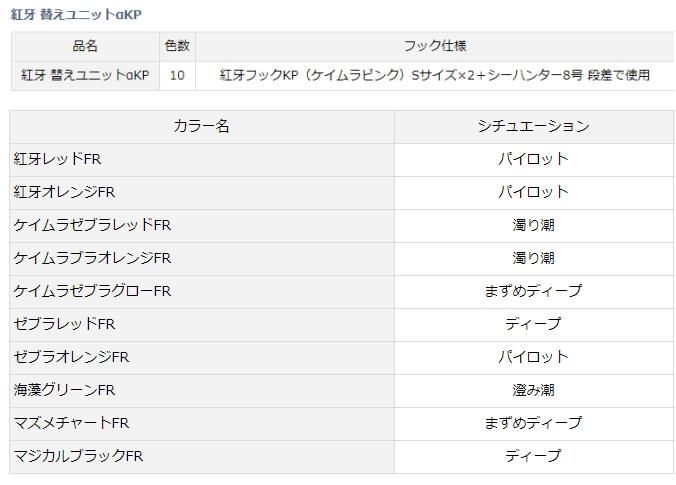Select the 澄み潮 situation cell
The height and width of the screenshot is (485, 676).
pos(533,390)
